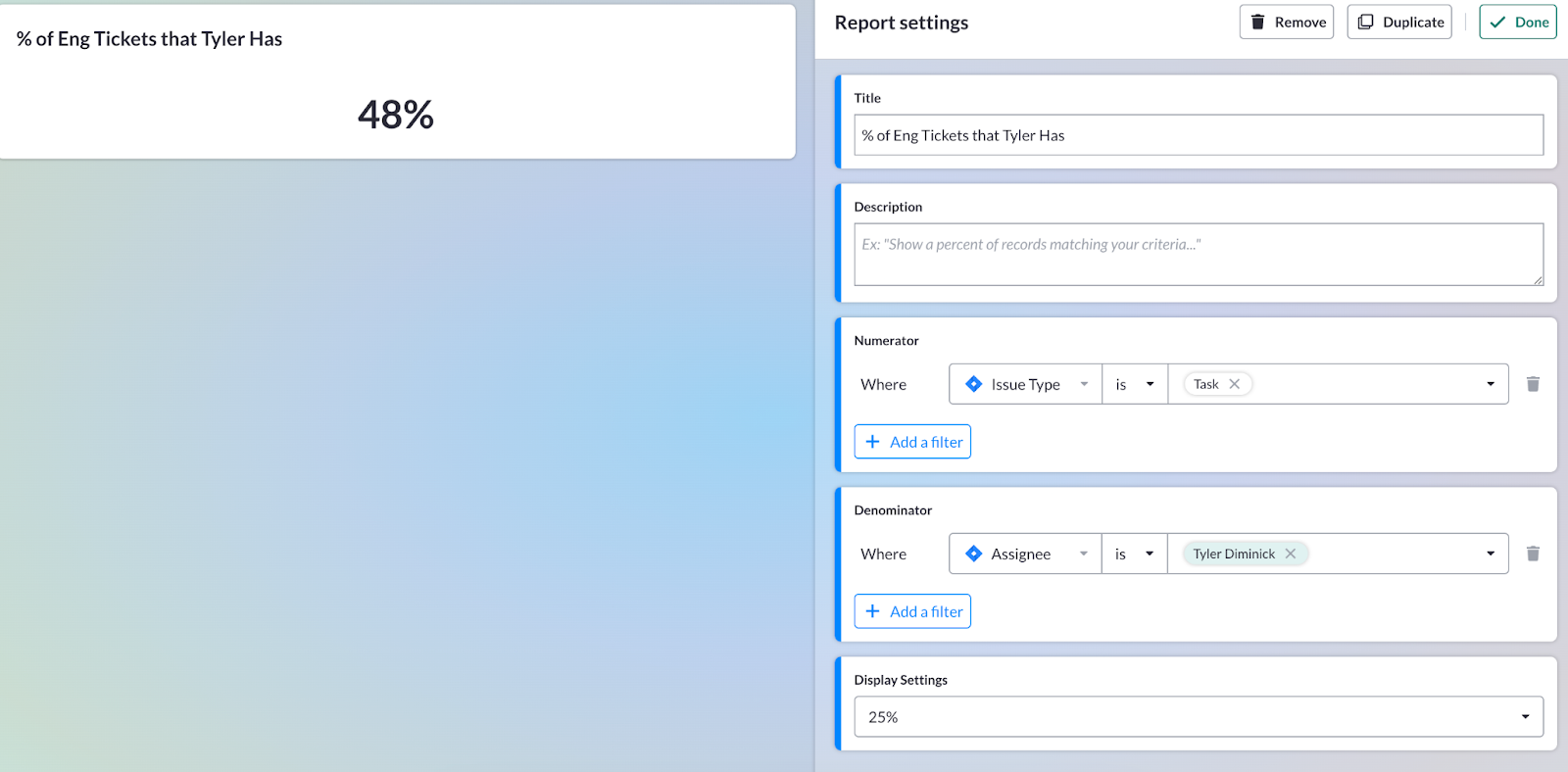Click the copy icon inside the Duplicate button
This screenshot has height=772, width=1568.
pyautogui.click(x=1366, y=22)
